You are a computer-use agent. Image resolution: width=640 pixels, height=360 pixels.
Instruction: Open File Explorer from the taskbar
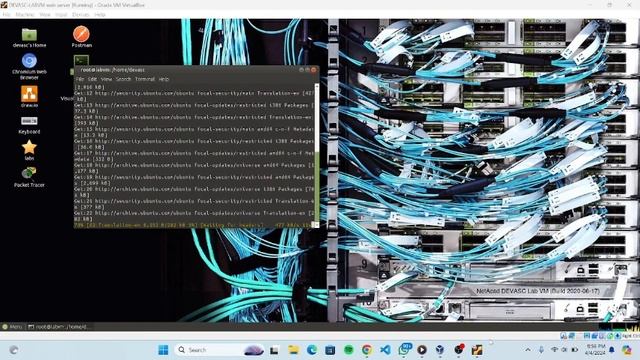(x=293, y=350)
